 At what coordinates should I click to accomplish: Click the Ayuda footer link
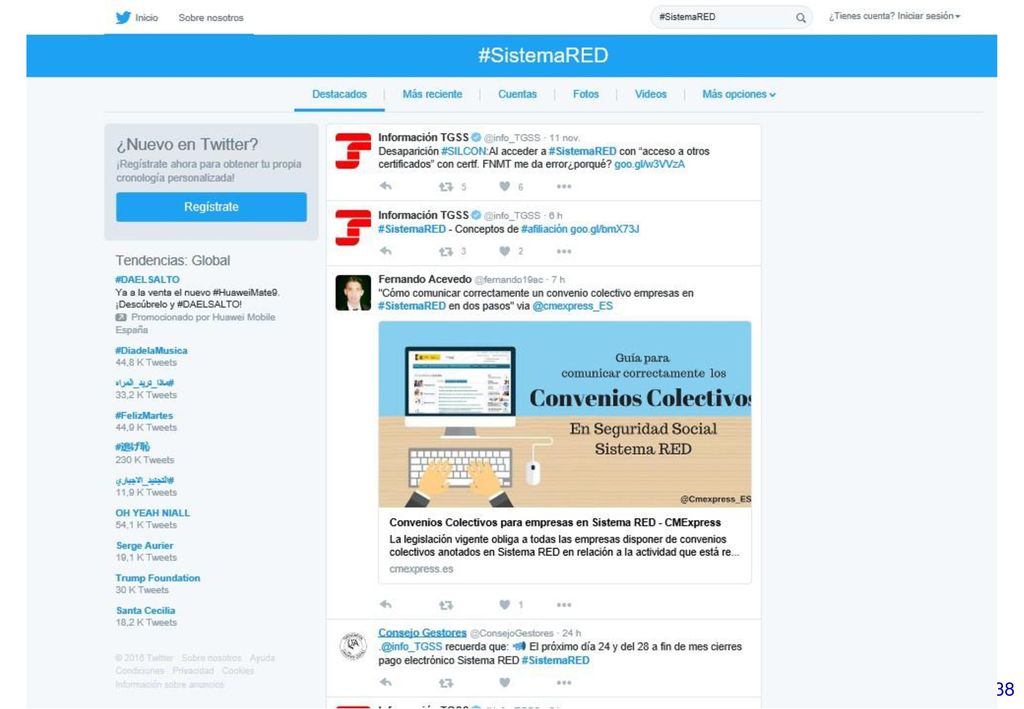coord(263,658)
